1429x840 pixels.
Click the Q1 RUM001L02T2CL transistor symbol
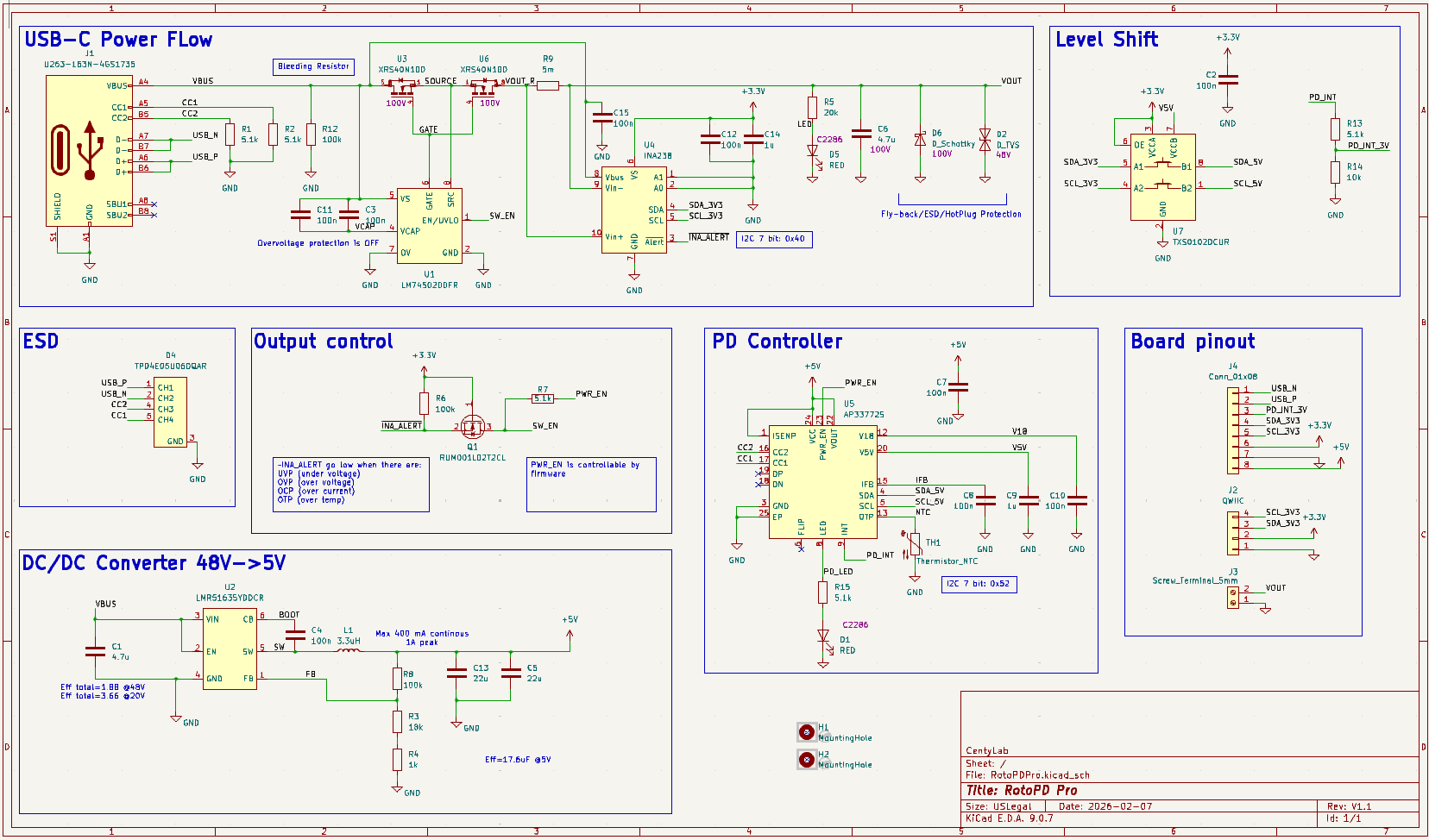point(472,425)
